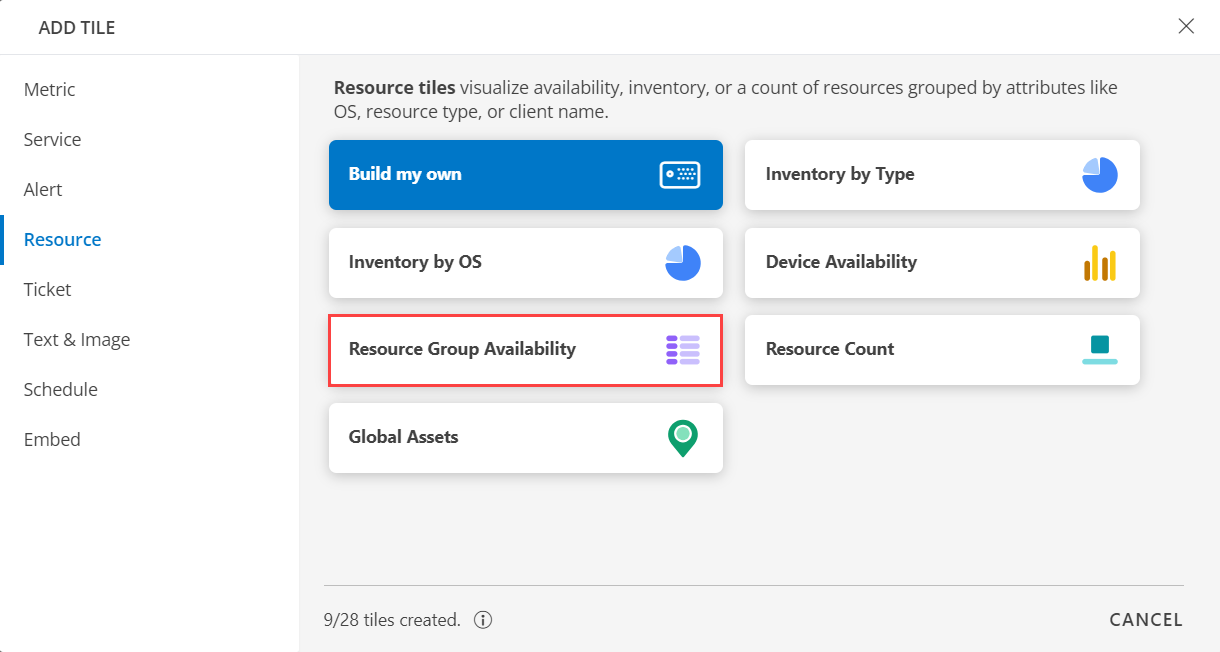Open the Embed tile category
This screenshot has width=1220, height=652.
pyautogui.click(x=52, y=439)
